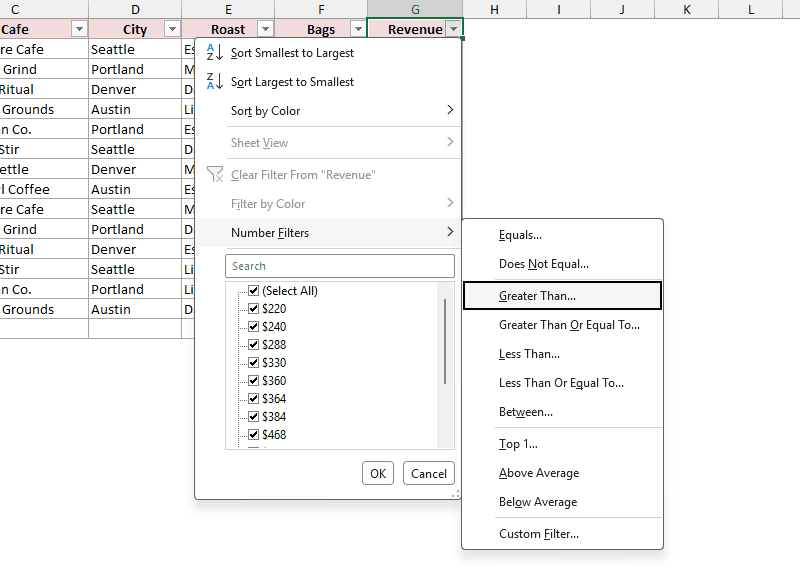Viewport: 800px width, 576px height.
Task: Uncheck the $364 checkbox
Action: [254, 398]
